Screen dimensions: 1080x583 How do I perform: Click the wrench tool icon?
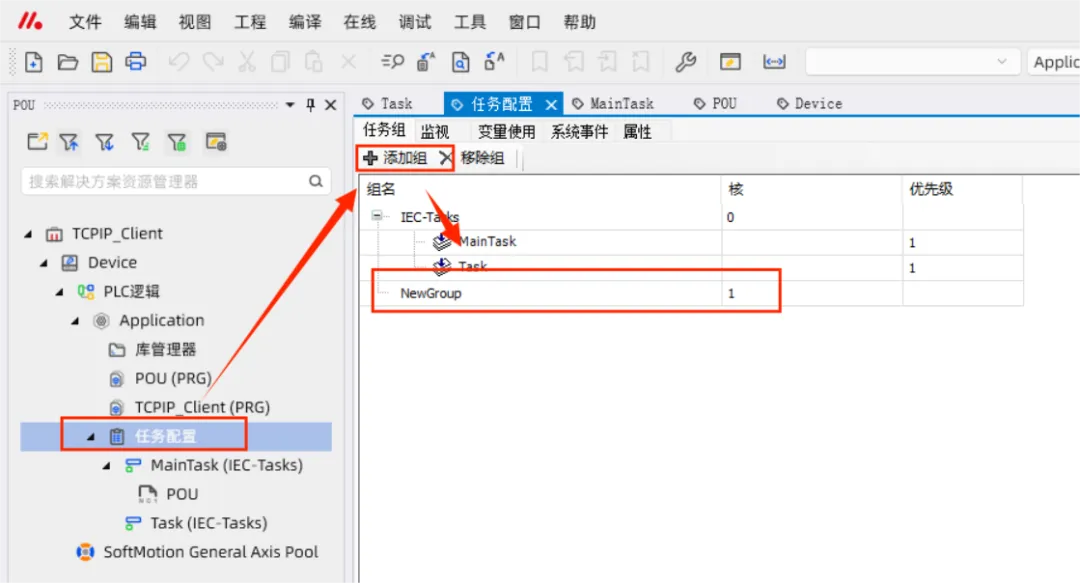tap(685, 62)
